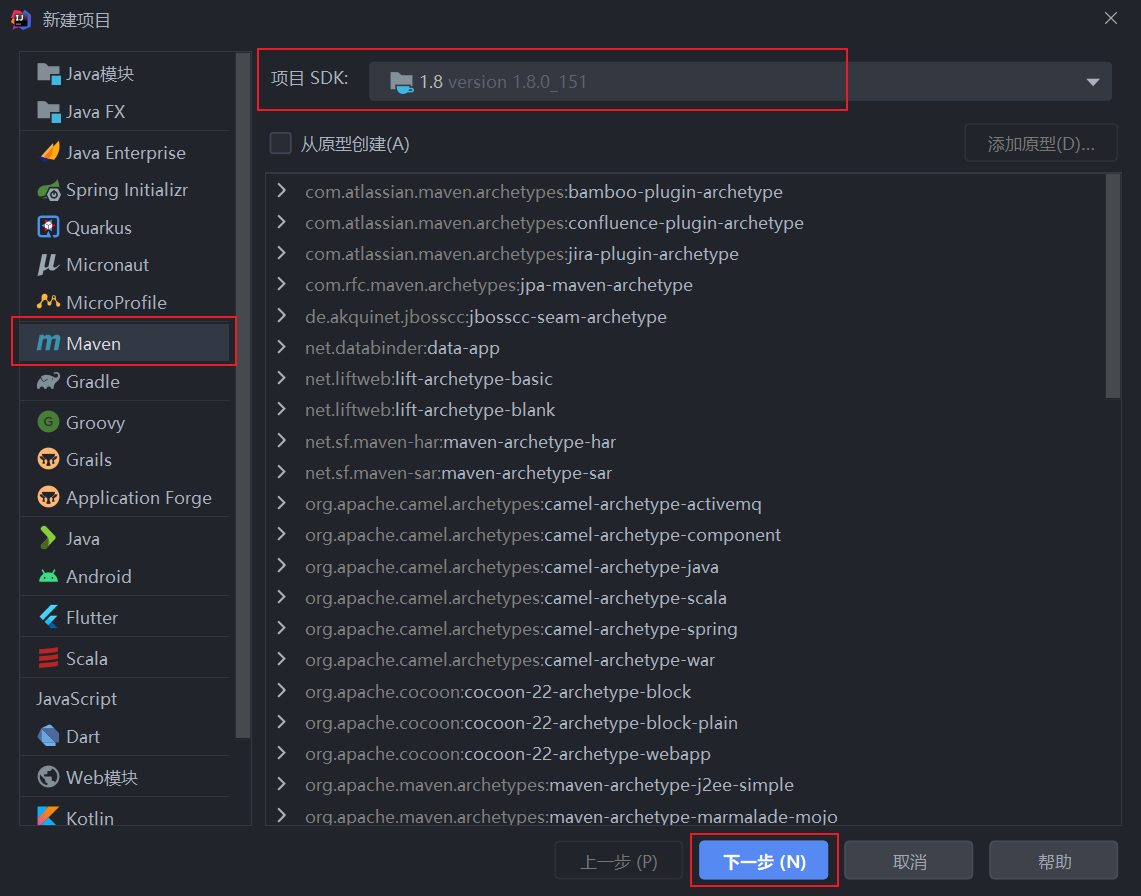Expand the bamboo-plugin-archetype entry

pos(282,191)
